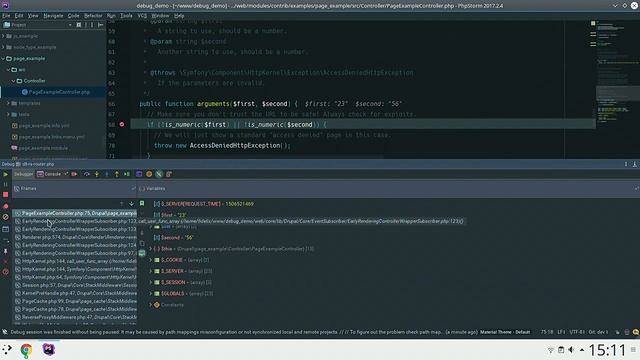Stop debugging with red square icon
Viewport: 640px width, 360px height.
(6, 195)
